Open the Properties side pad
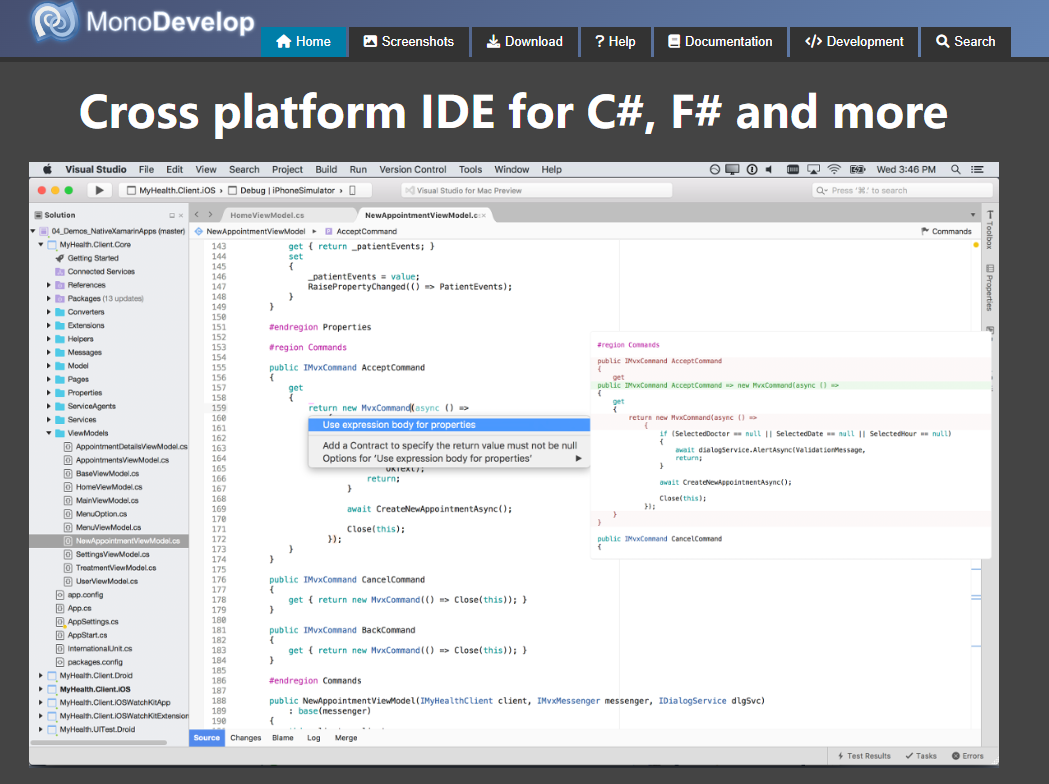 tap(989, 288)
